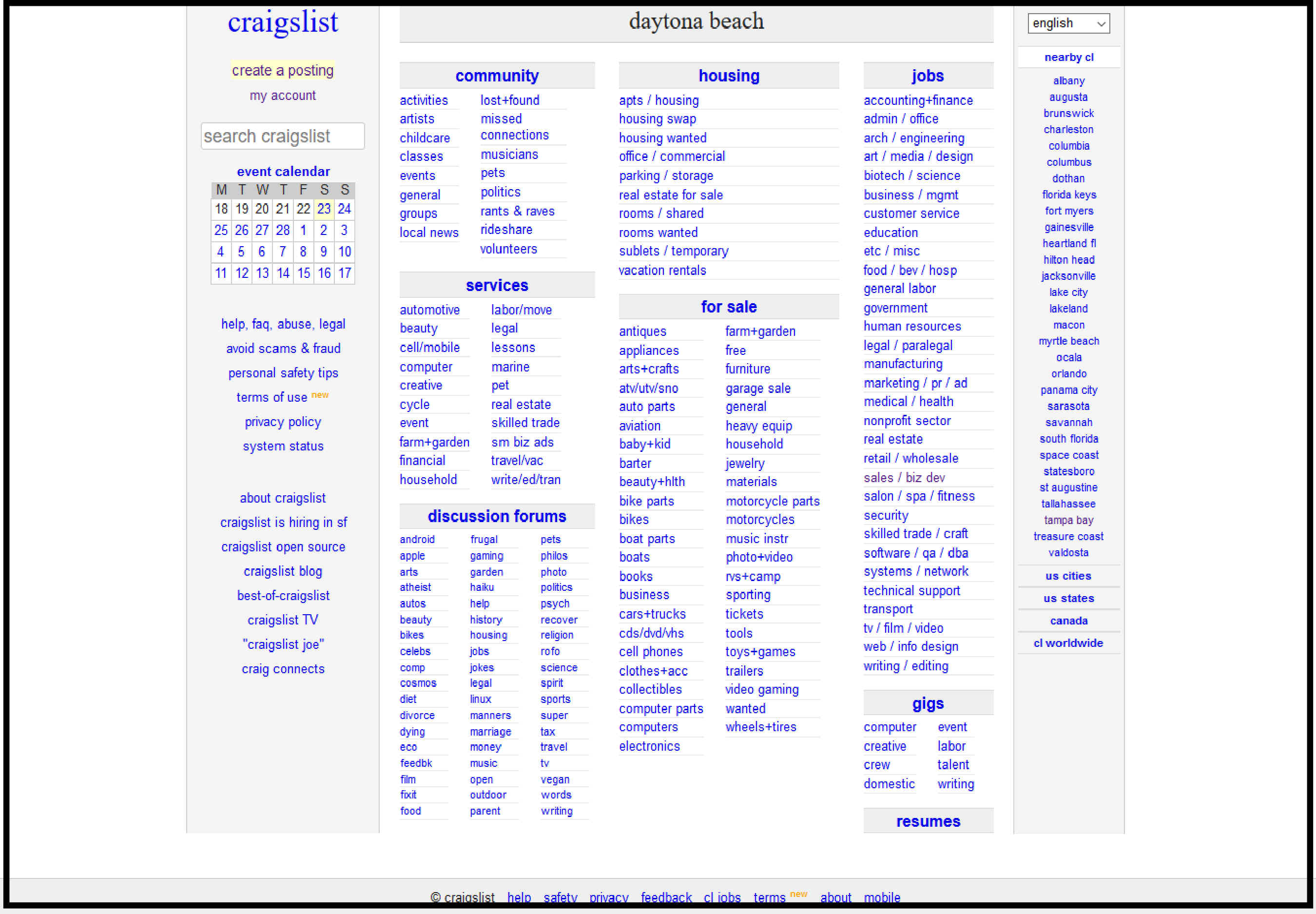Expand the us states list
Screen dimensions: 1316x914
[x=1068, y=598]
